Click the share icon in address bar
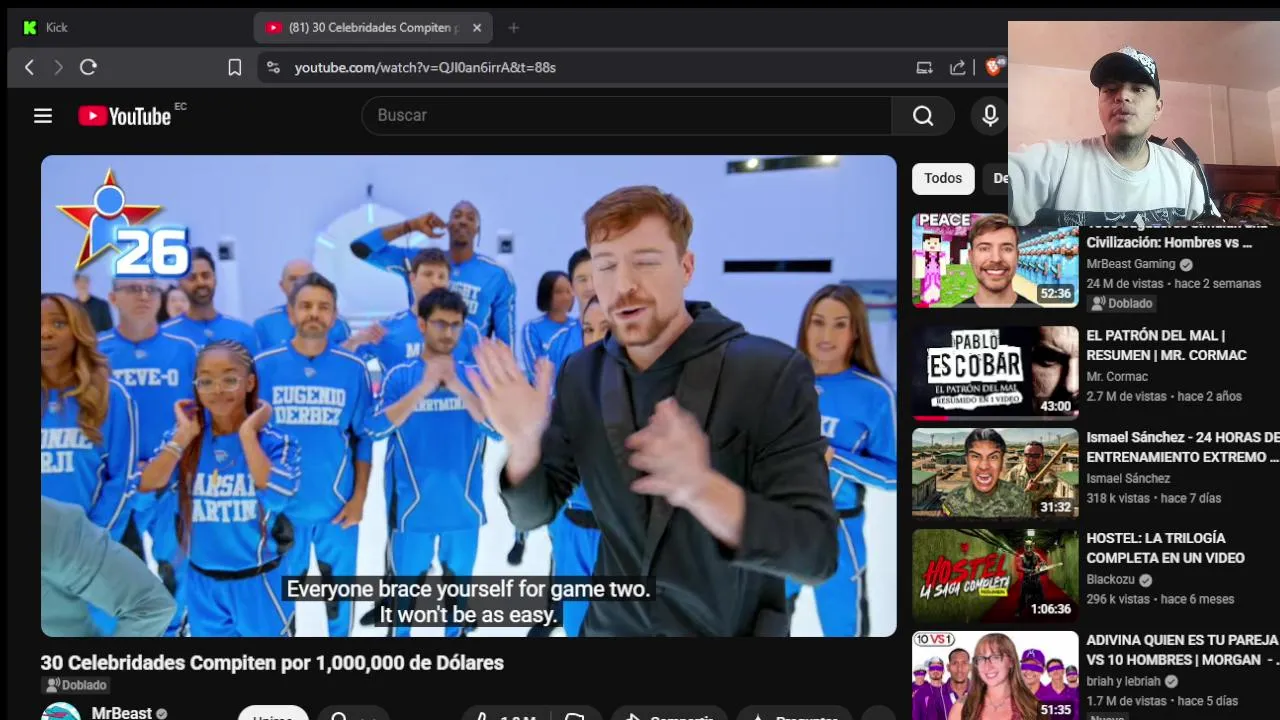The image size is (1280, 720). [957, 67]
